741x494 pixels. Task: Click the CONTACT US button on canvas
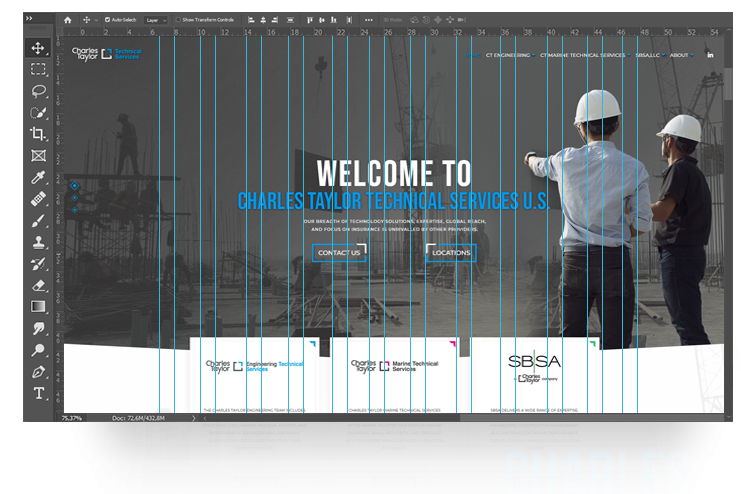[x=339, y=252]
